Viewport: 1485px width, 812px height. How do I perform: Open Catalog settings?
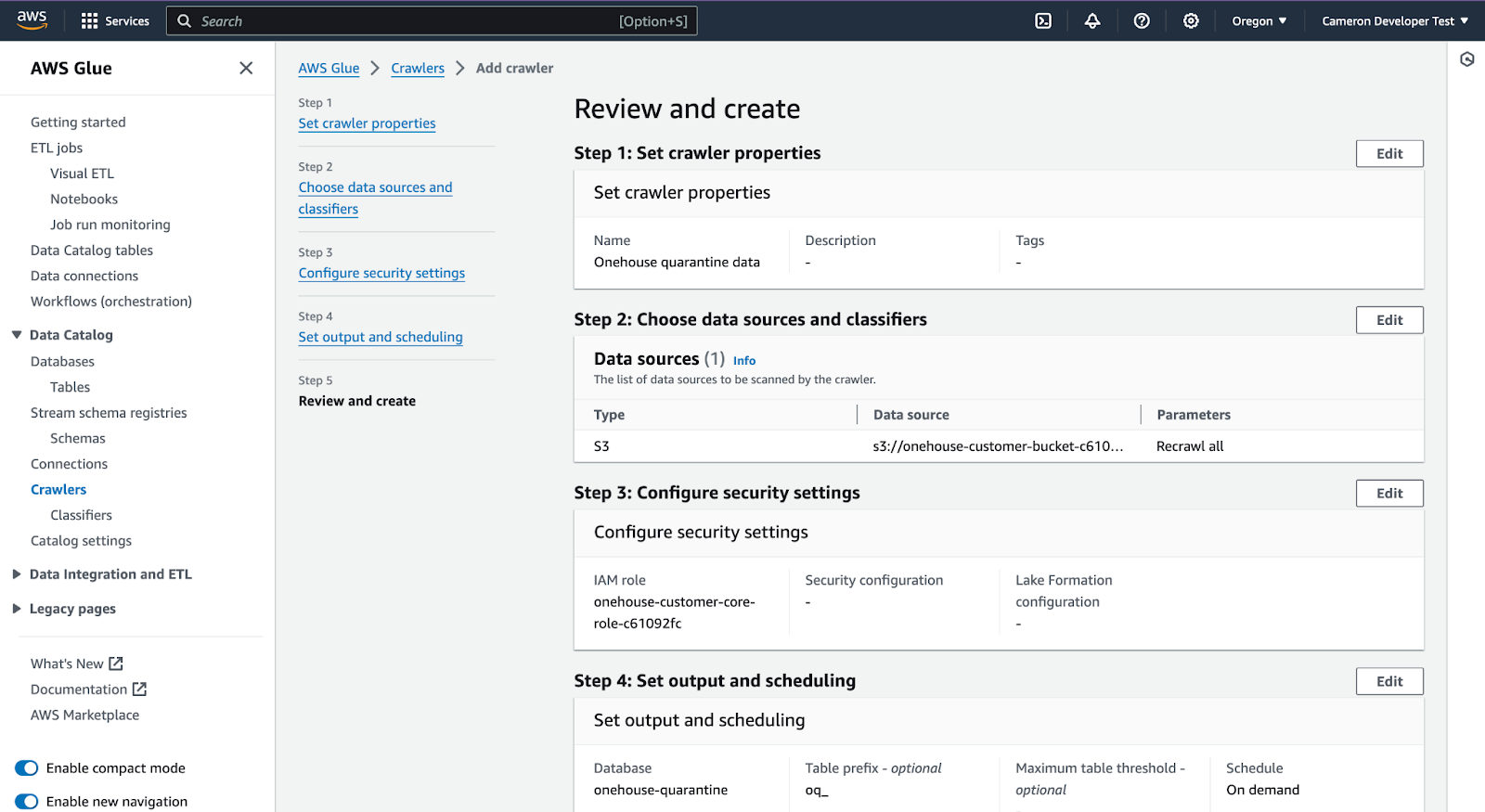click(x=81, y=541)
